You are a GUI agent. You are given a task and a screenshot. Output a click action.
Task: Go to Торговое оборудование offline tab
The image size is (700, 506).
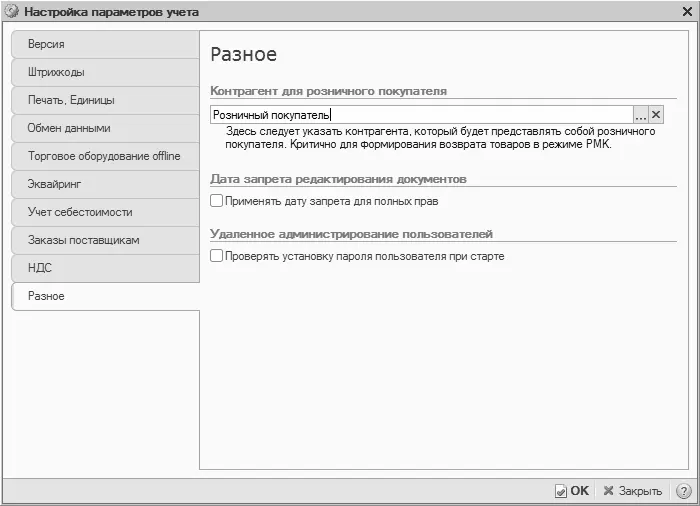coord(105,156)
